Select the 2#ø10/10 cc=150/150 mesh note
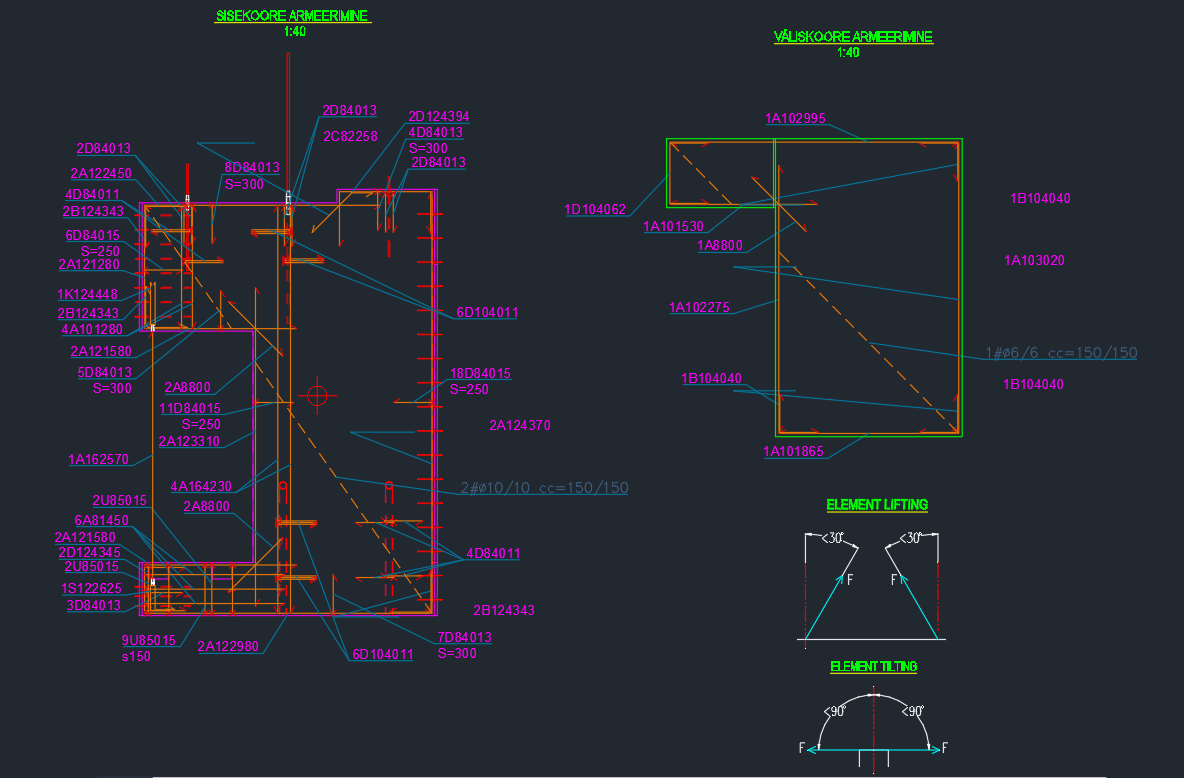This screenshot has width=1184, height=778. click(544, 488)
